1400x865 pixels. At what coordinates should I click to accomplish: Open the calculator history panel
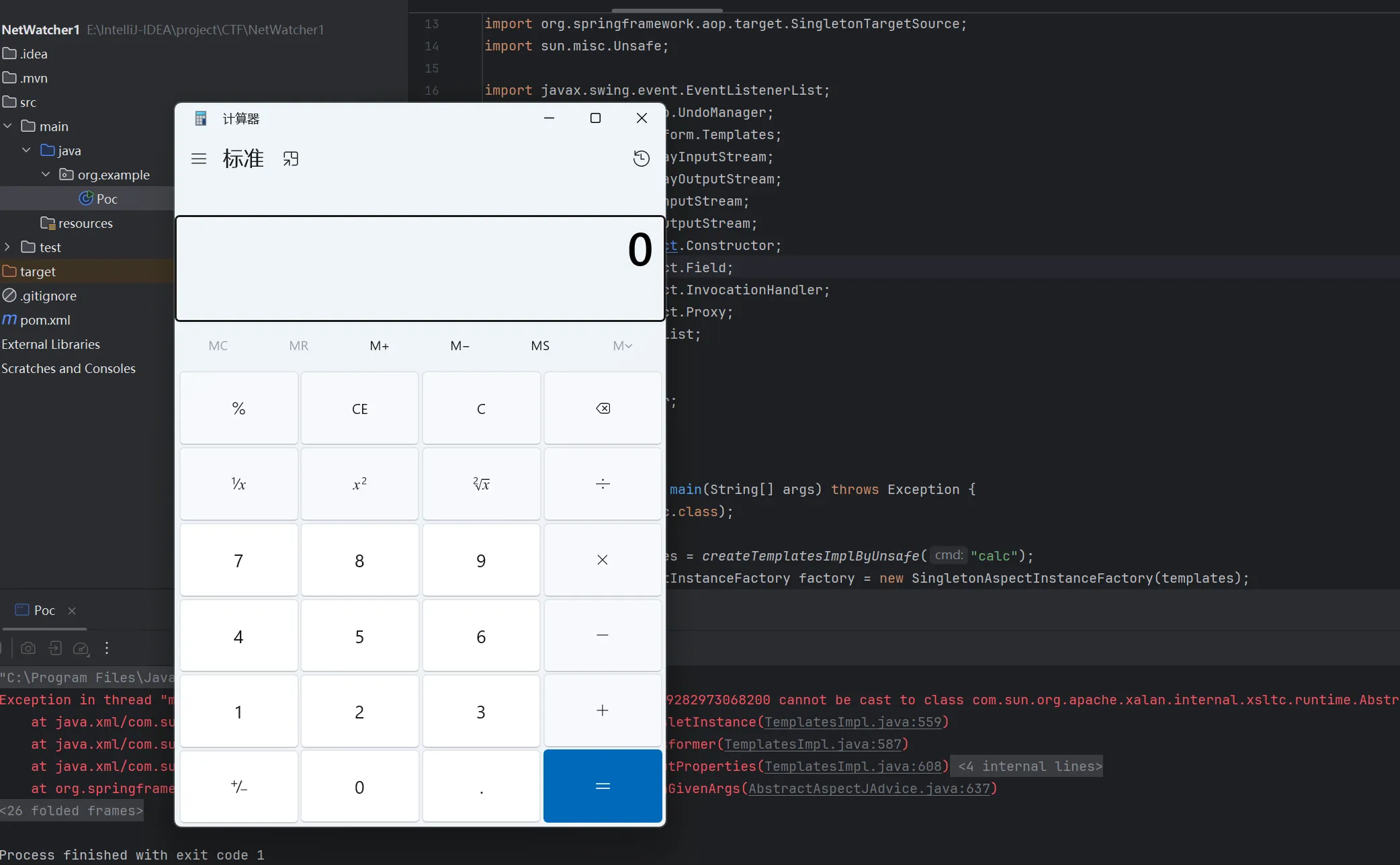(x=641, y=159)
